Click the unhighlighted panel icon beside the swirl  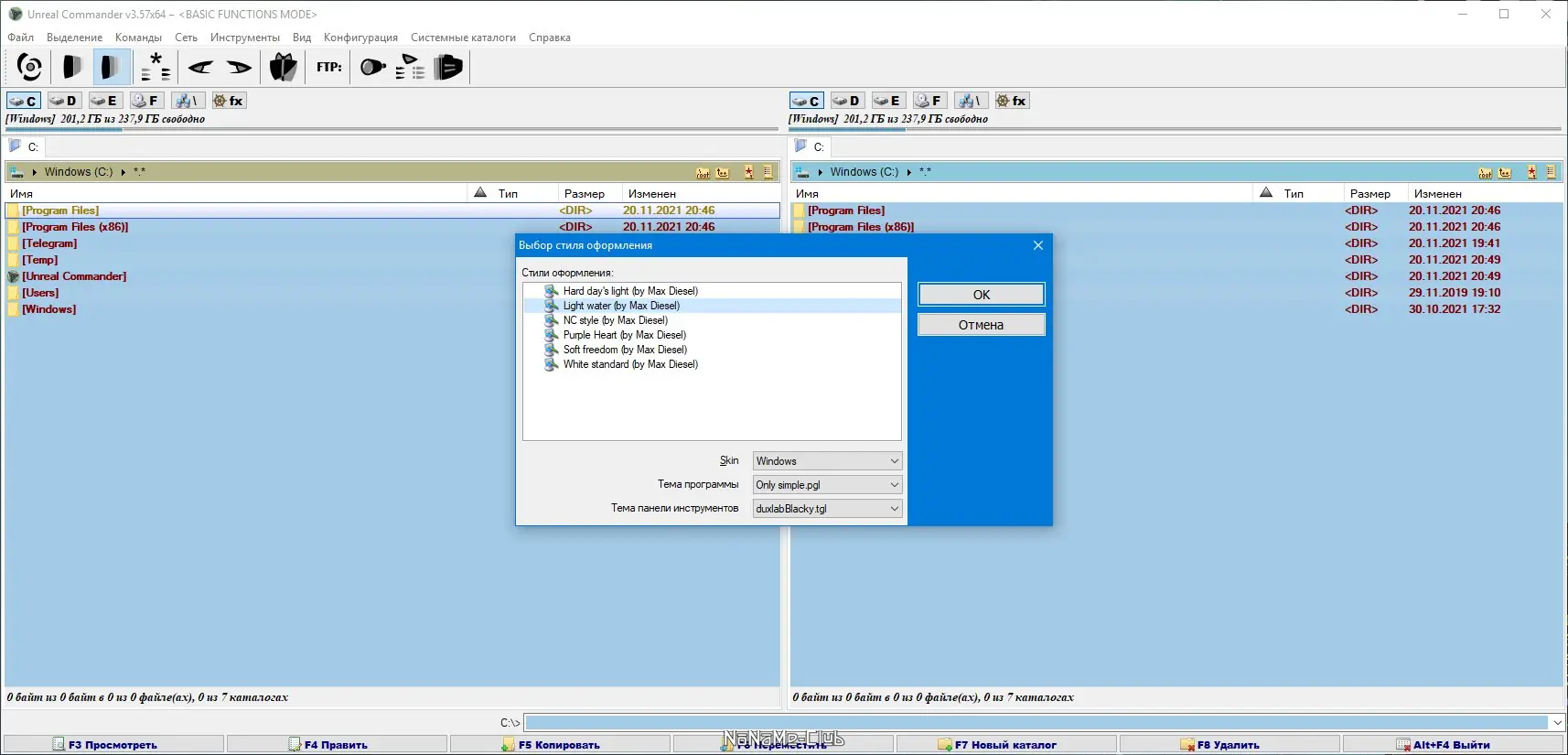(71, 67)
